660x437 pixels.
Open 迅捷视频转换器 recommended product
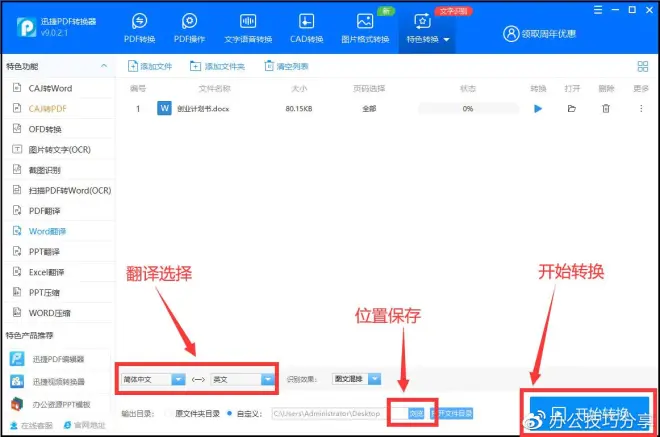click(47, 381)
